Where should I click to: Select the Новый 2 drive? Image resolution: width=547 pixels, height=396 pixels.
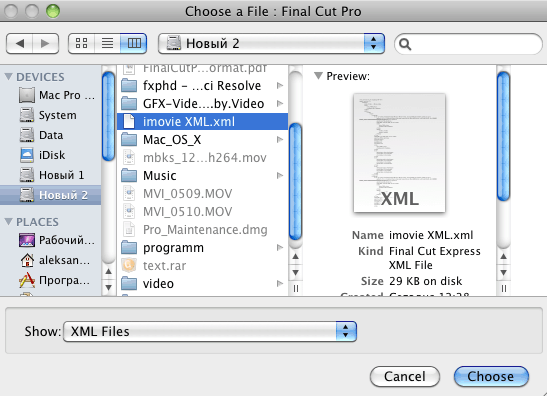51,195
